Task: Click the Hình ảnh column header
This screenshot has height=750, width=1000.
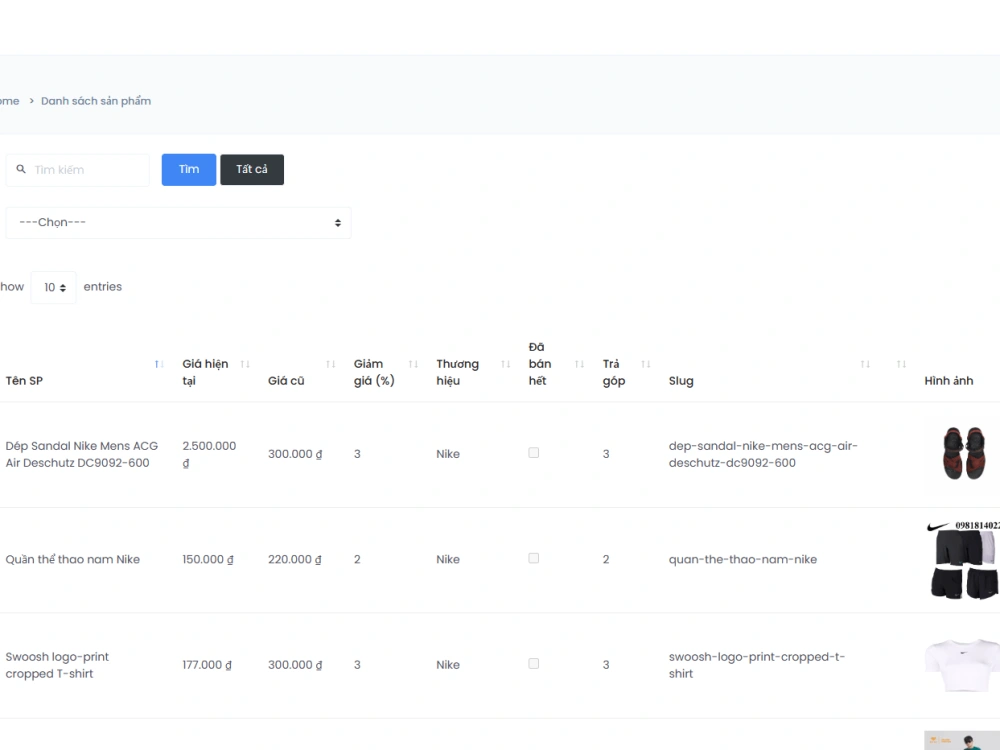Action: pyautogui.click(x=949, y=381)
